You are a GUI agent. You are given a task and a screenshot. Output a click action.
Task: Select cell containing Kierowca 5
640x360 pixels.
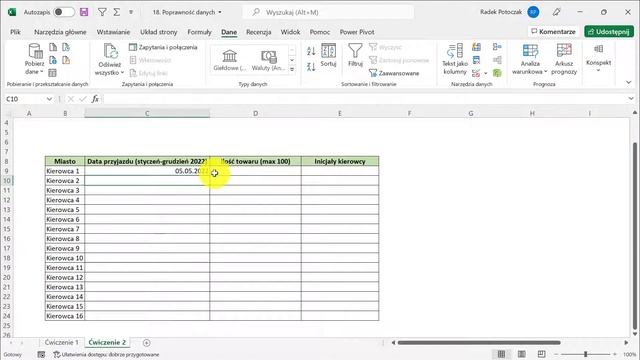point(65,210)
